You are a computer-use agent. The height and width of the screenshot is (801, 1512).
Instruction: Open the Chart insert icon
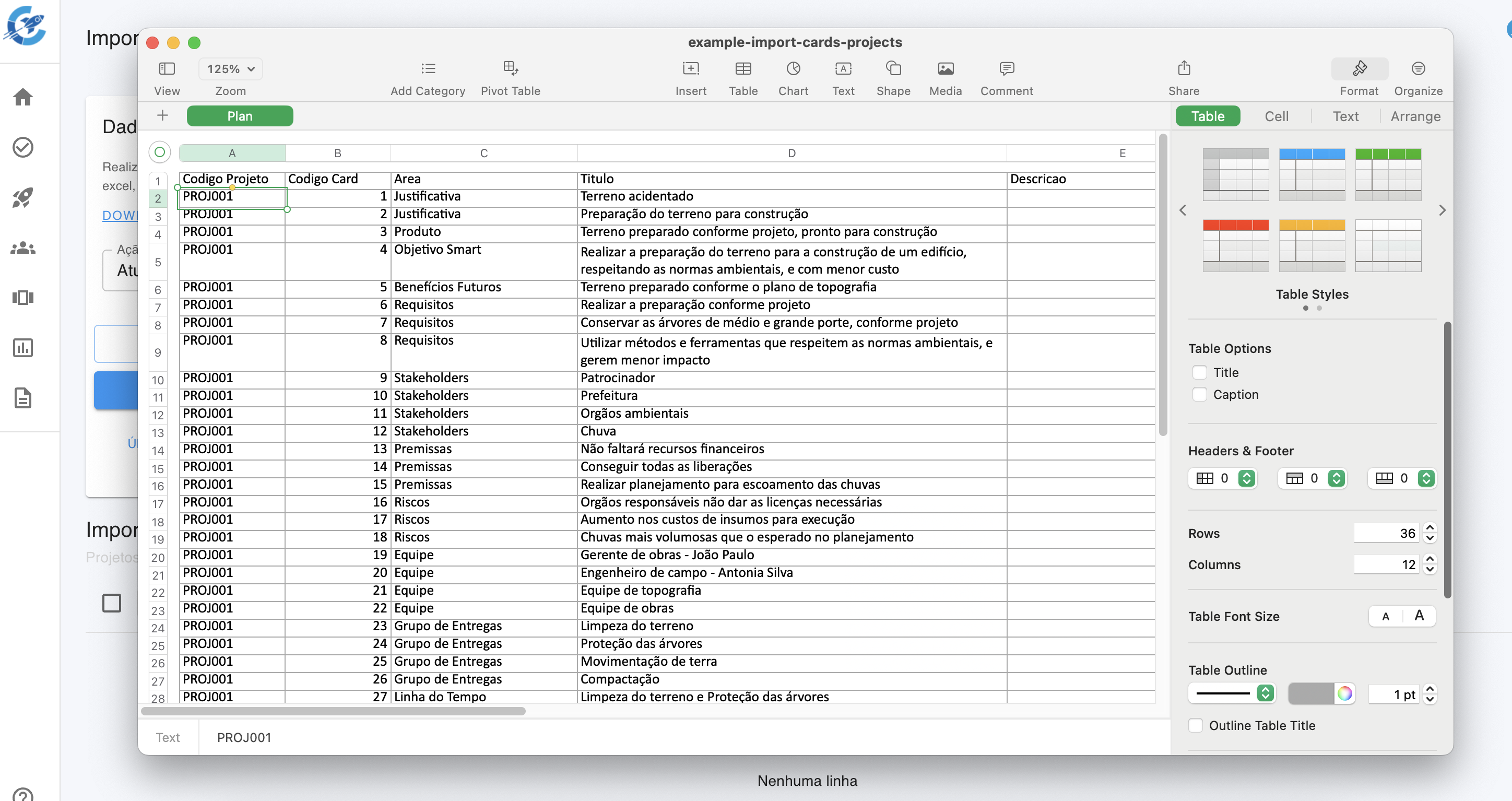tap(793, 69)
